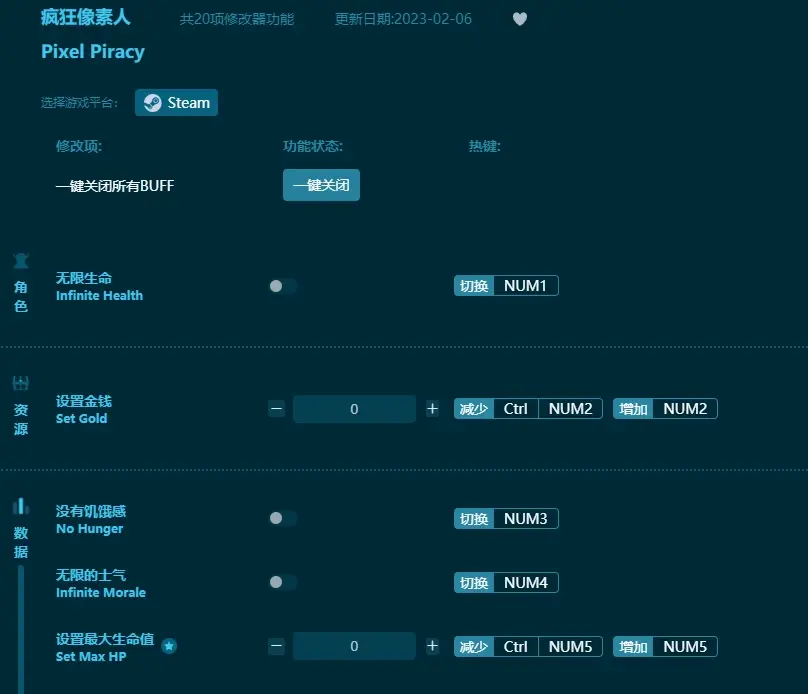Click the Pixel Piracy title text
The image size is (808, 694).
tap(93, 52)
